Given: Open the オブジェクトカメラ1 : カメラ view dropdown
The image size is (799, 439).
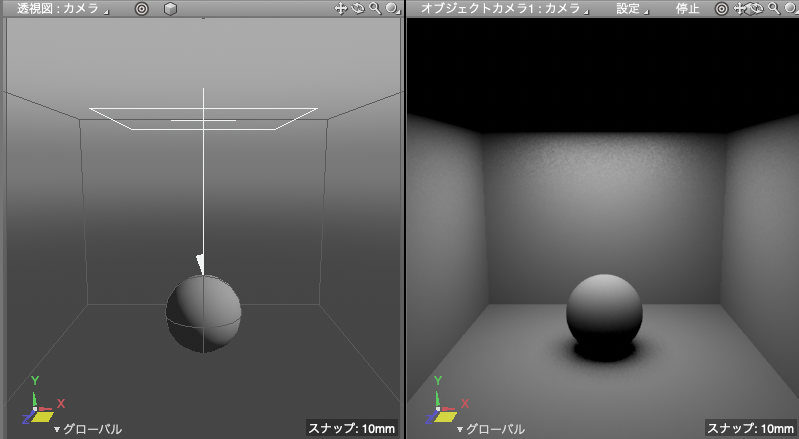Looking at the screenshot, I should point(504,9).
